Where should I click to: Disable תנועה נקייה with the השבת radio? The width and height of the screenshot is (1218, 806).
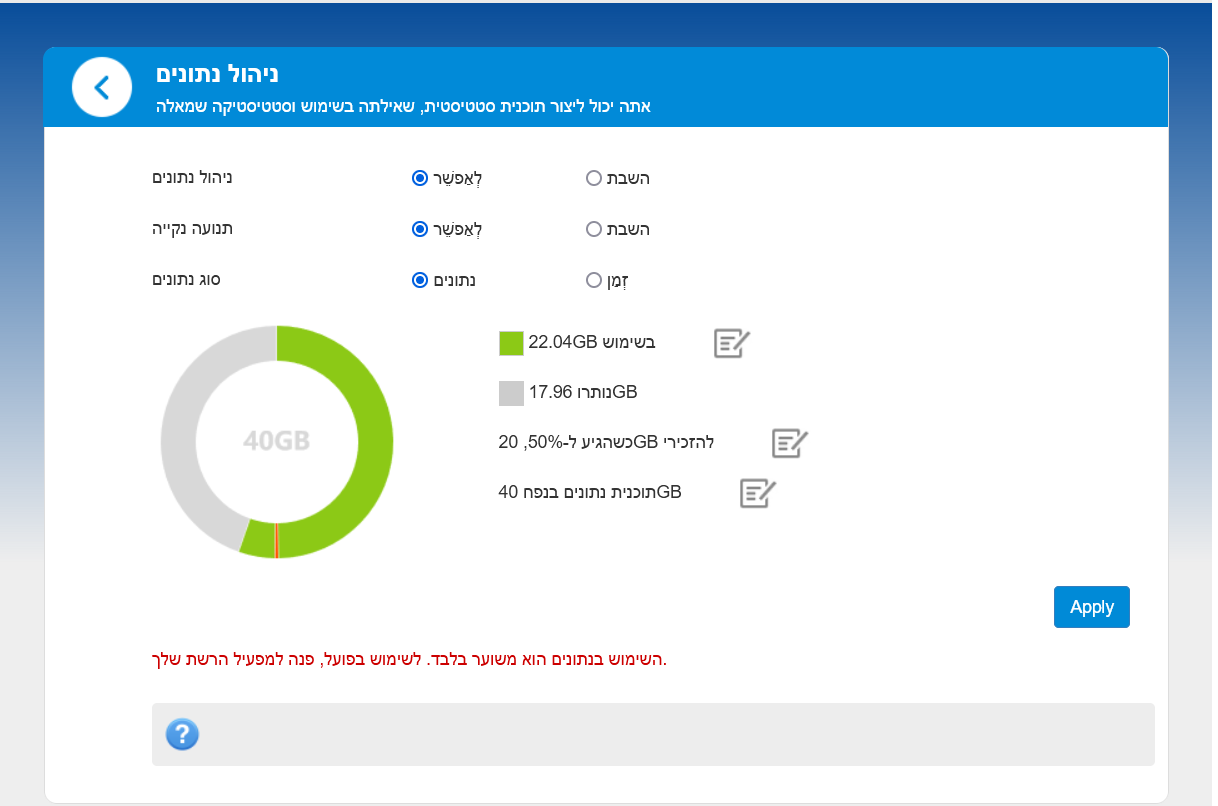tap(594, 229)
